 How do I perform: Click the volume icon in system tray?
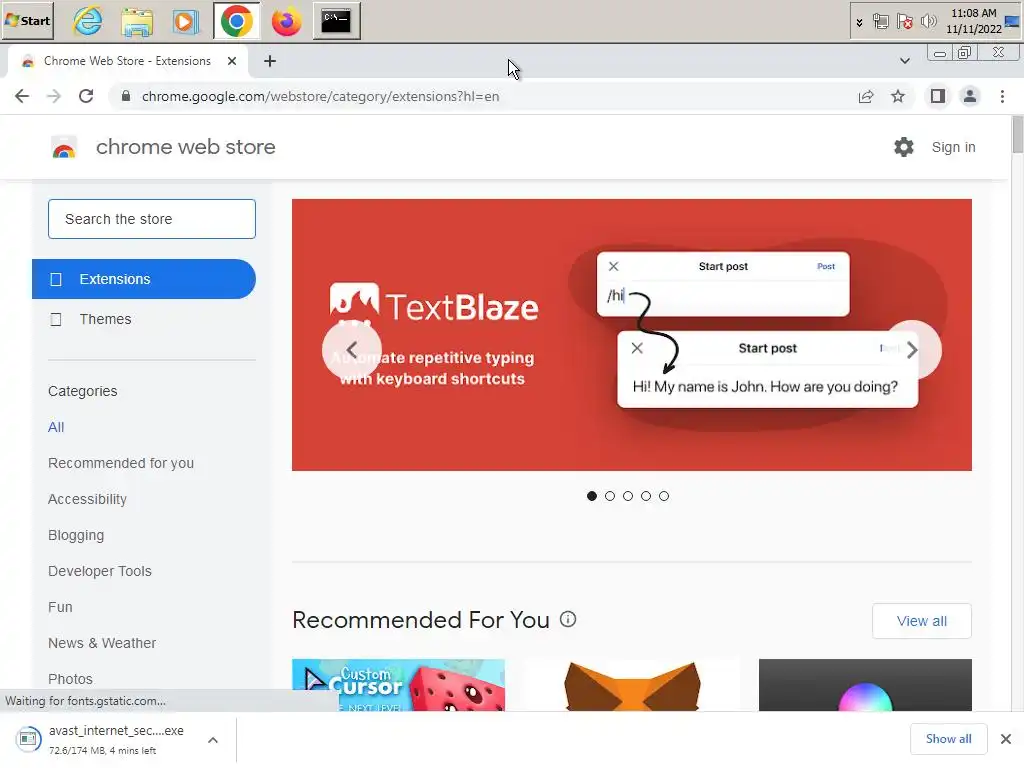[928, 22]
